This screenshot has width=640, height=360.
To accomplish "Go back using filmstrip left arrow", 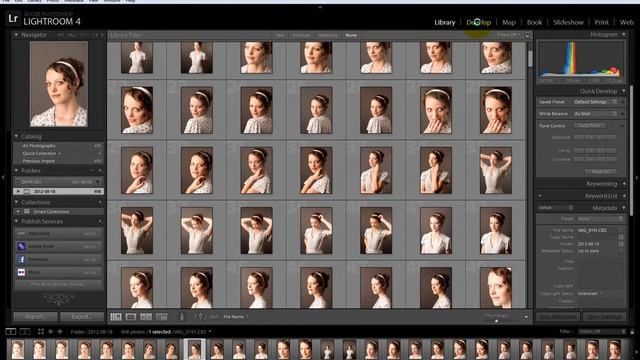I will pyautogui.click(x=51, y=331).
